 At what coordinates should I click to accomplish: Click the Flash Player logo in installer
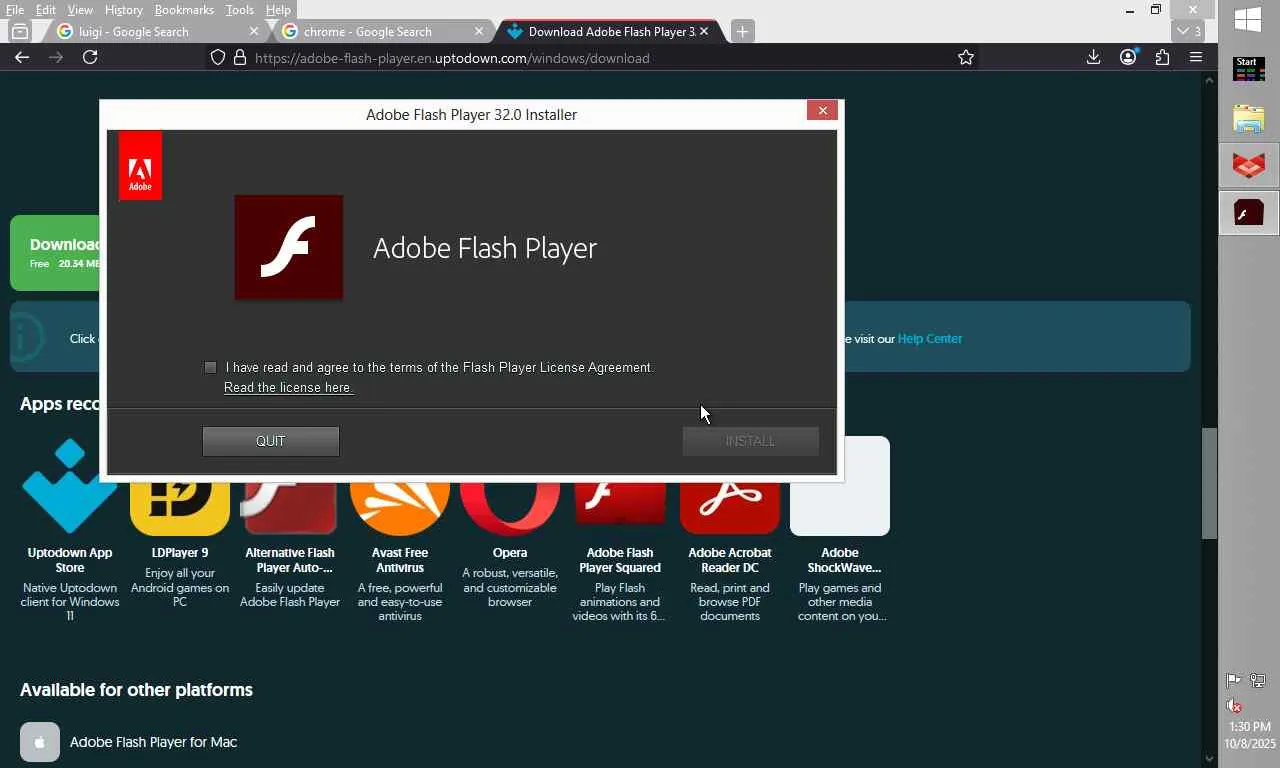(x=289, y=247)
